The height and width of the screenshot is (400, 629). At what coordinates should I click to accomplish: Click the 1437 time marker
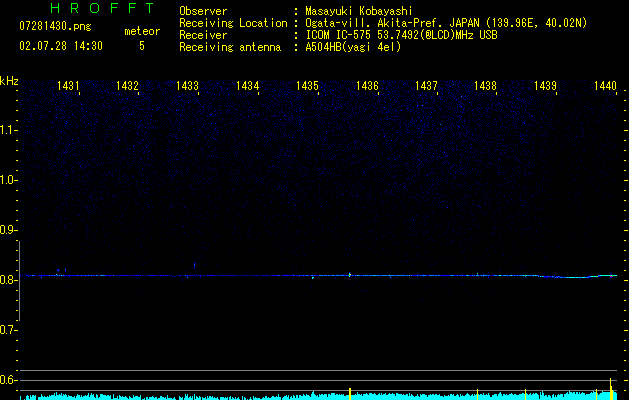[426, 85]
